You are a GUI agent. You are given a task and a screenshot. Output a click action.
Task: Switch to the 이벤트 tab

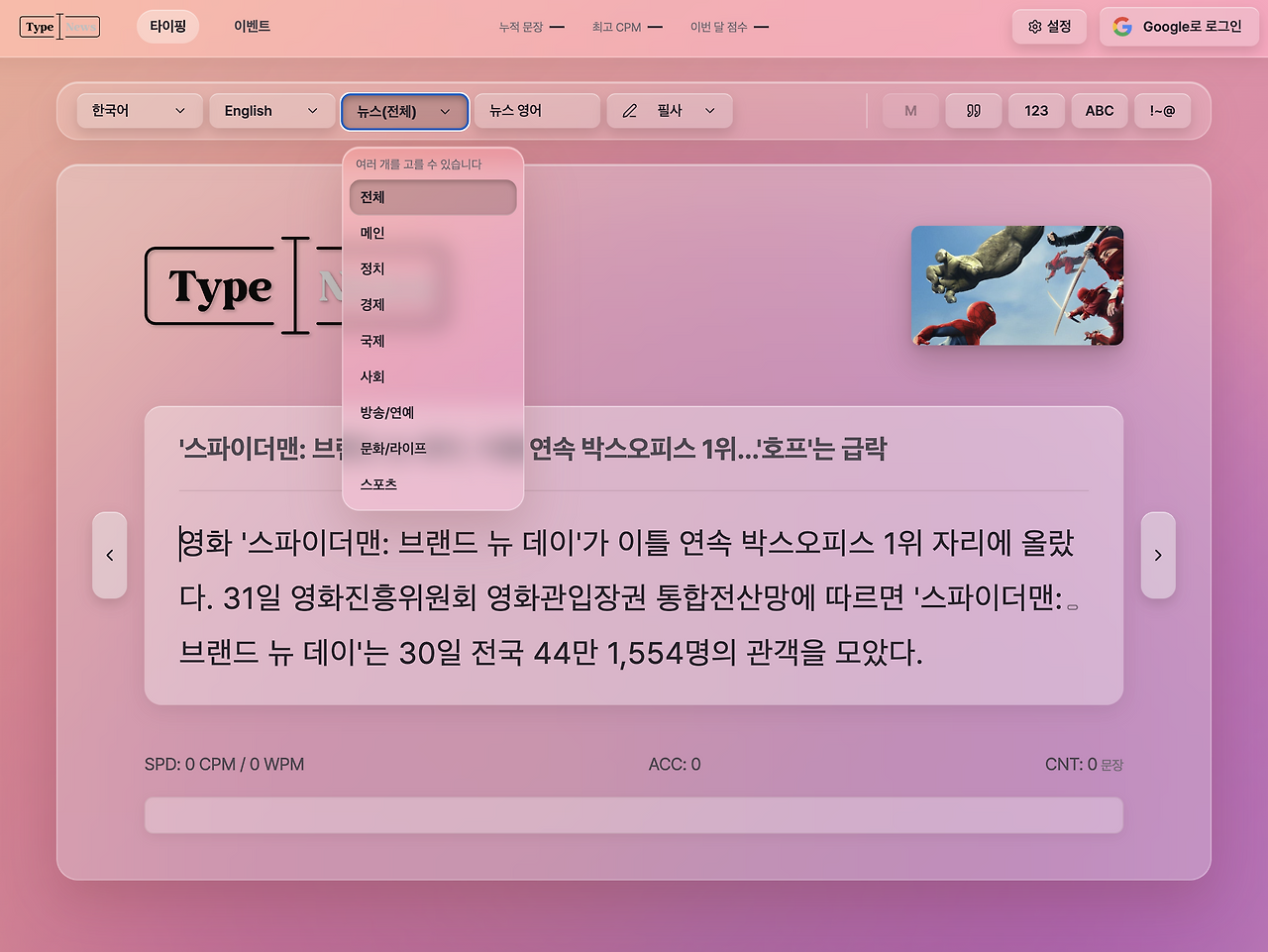coord(252,27)
